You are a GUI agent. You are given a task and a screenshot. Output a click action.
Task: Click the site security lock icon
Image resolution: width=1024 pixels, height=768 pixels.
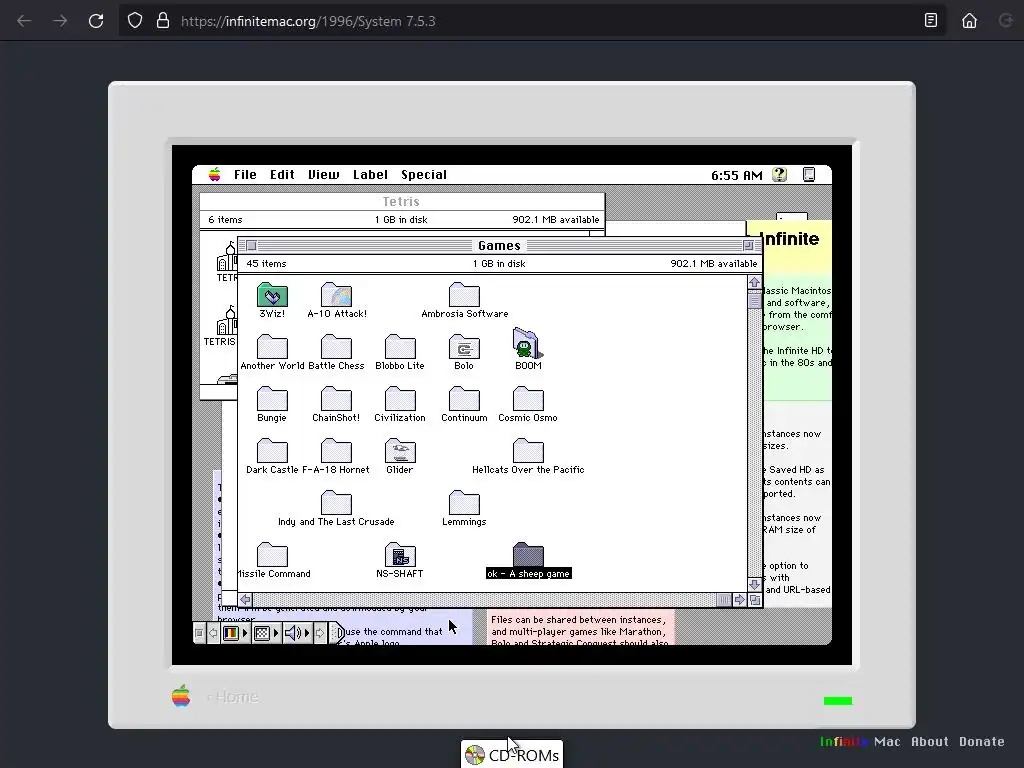point(163,21)
